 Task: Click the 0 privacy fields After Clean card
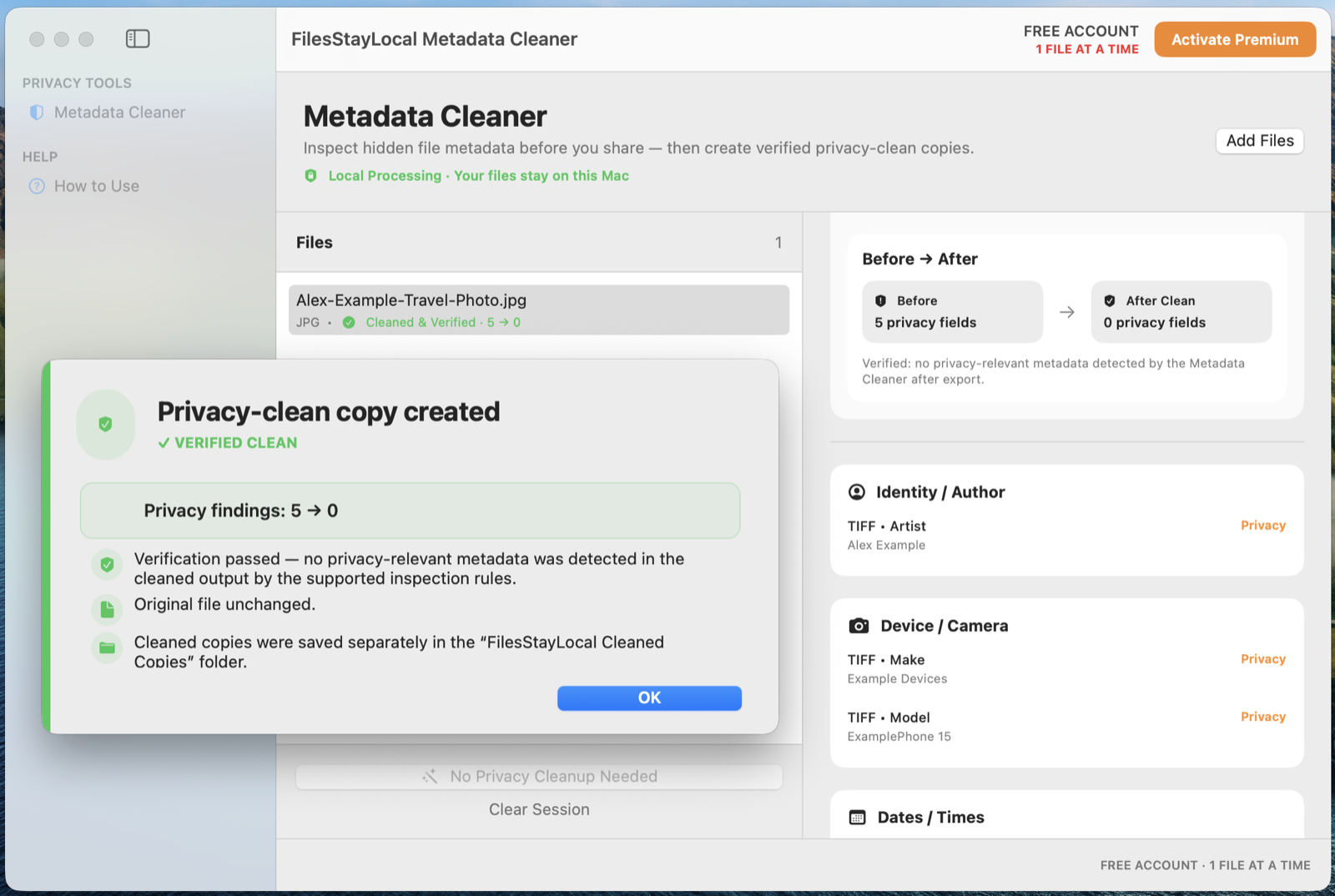[1181, 312]
